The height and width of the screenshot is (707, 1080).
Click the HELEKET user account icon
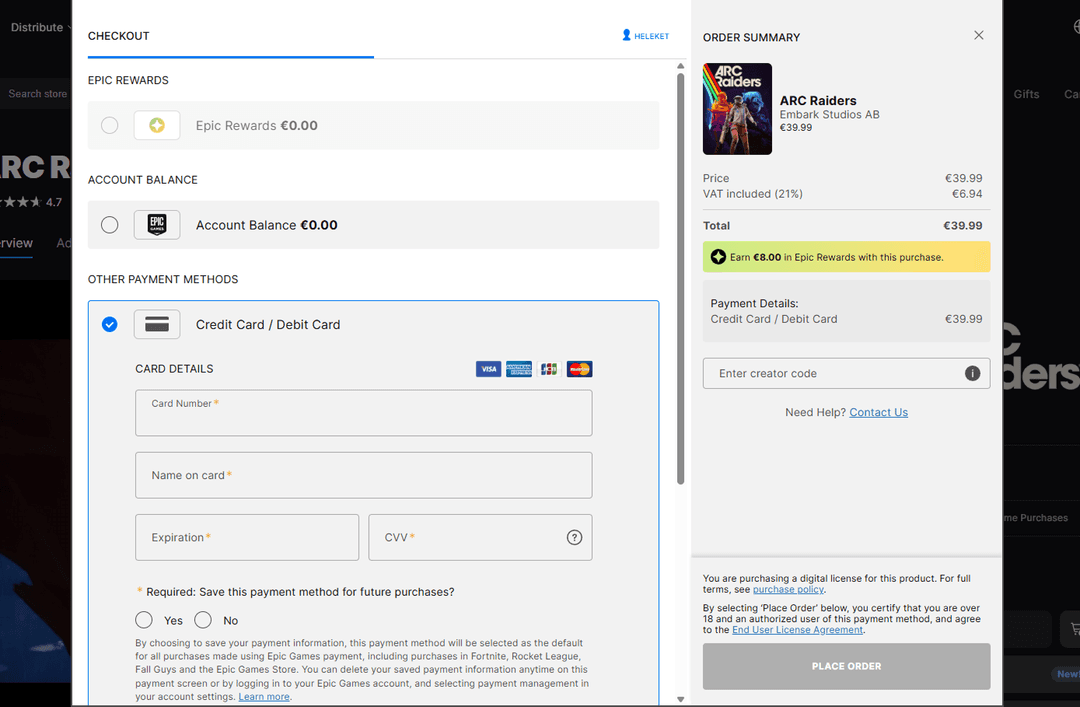pos(627,36)
